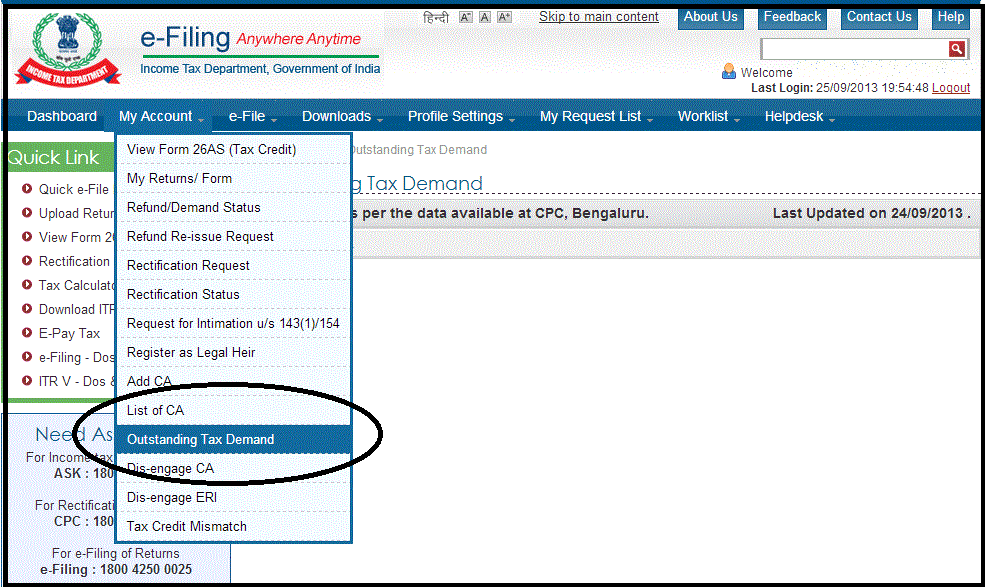Click the e-Filing Anywhere Anytime title
Image resolution: width=985 pixels, height=587 pixels.
pyautogui.click(x=250, y=38)
